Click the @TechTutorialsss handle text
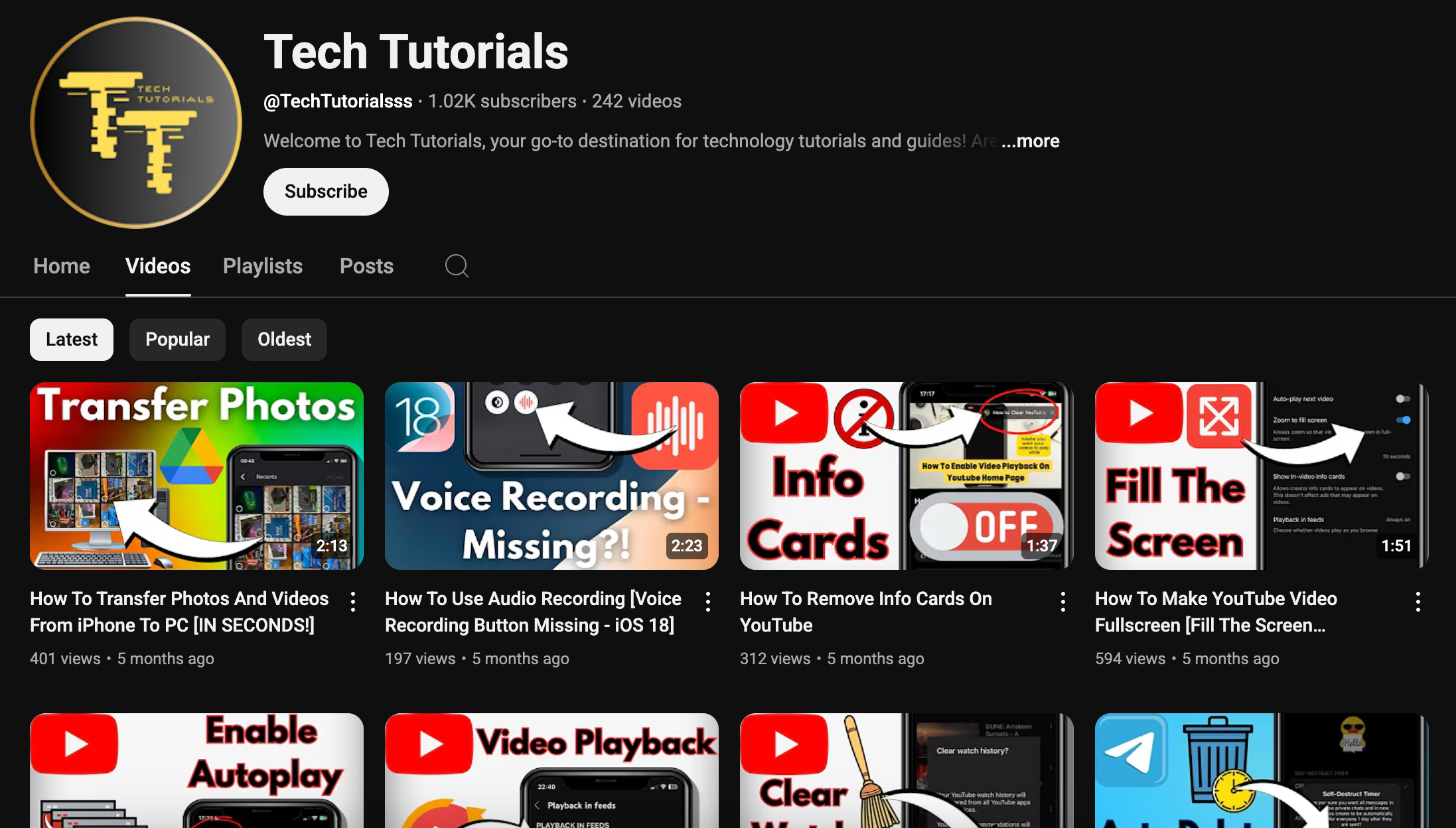 tap(338, 101)
